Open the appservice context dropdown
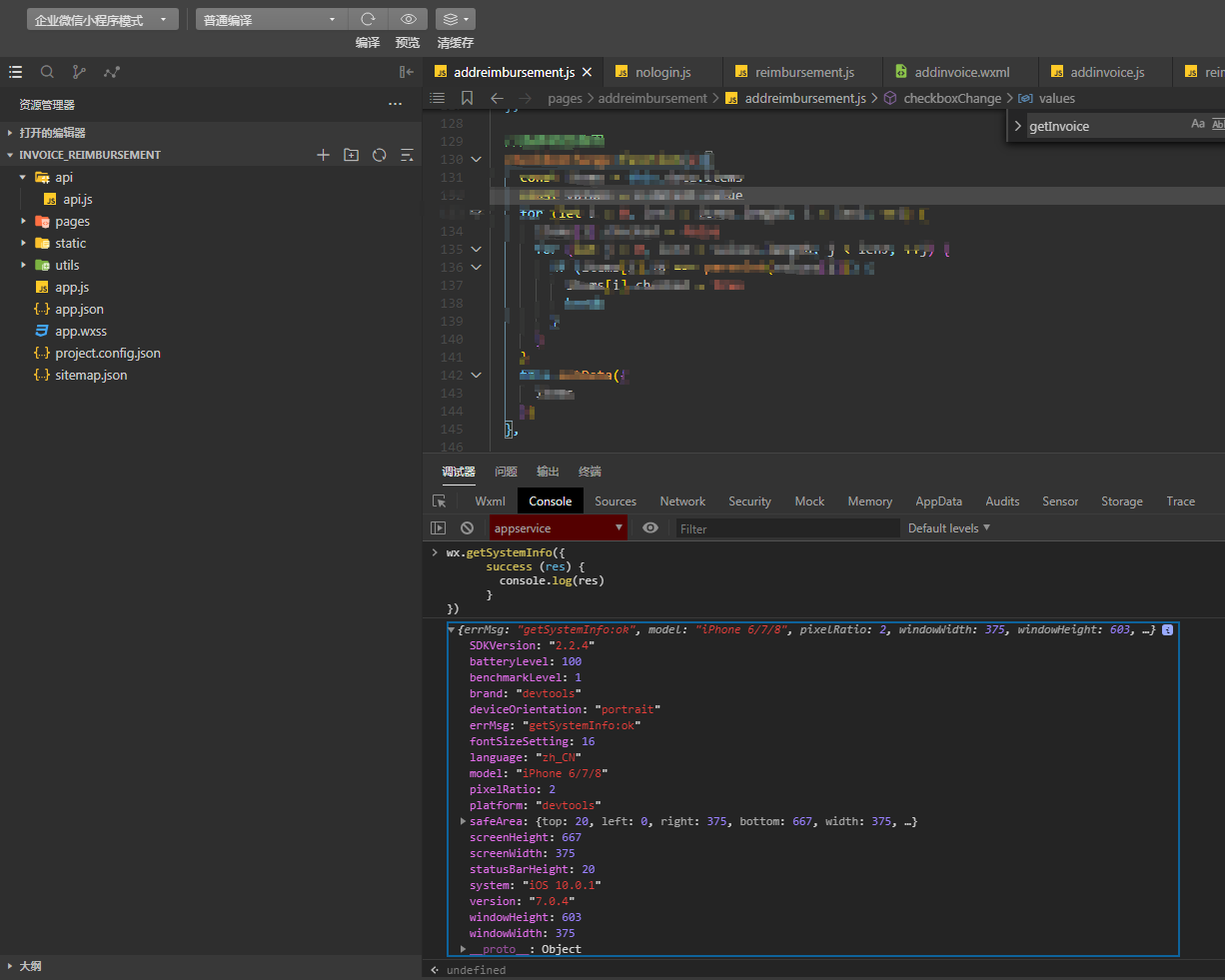This screenshot has width=1225, height=980. coord(558,528)
